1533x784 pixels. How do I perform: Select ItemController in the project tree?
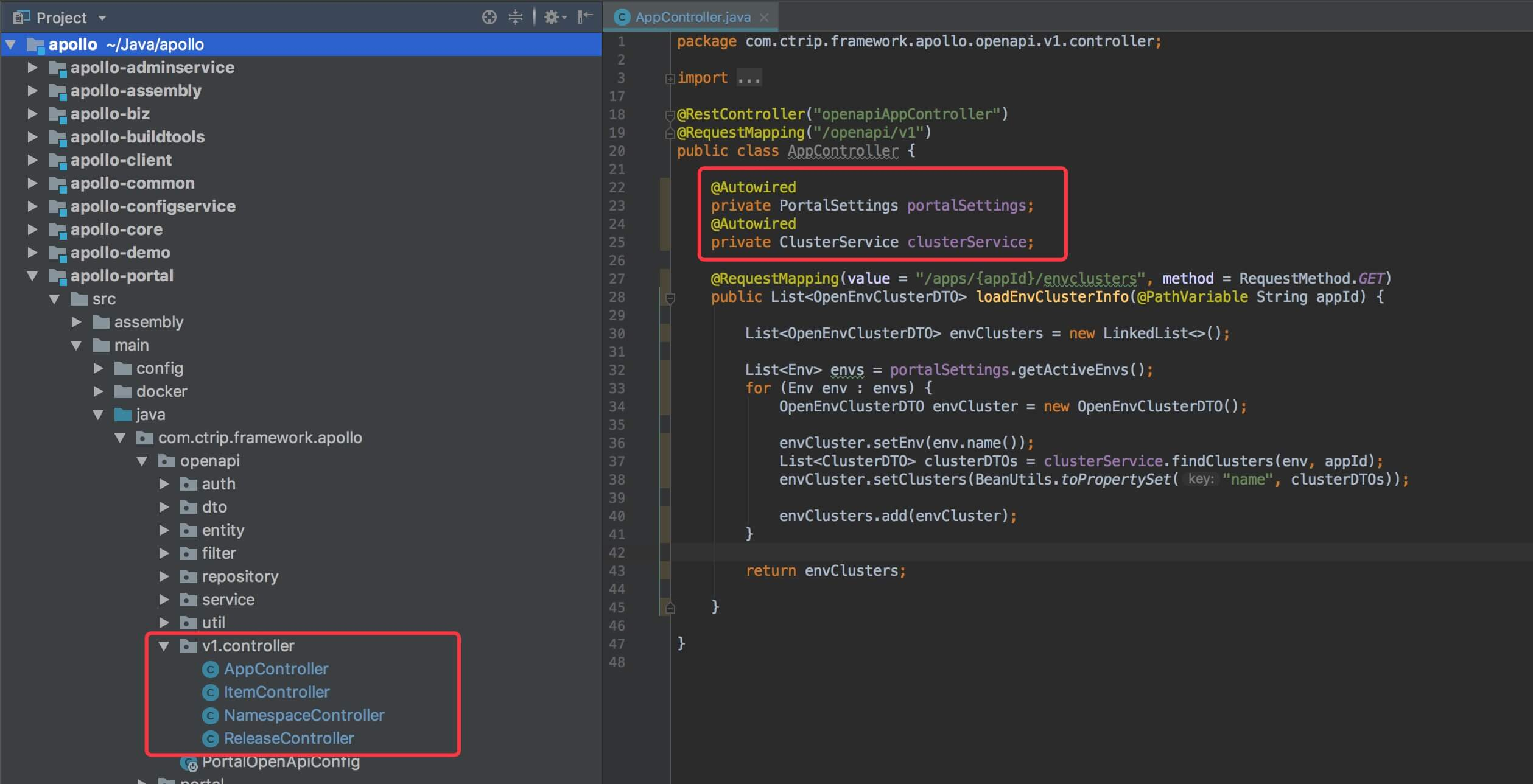tap(276, 691)
